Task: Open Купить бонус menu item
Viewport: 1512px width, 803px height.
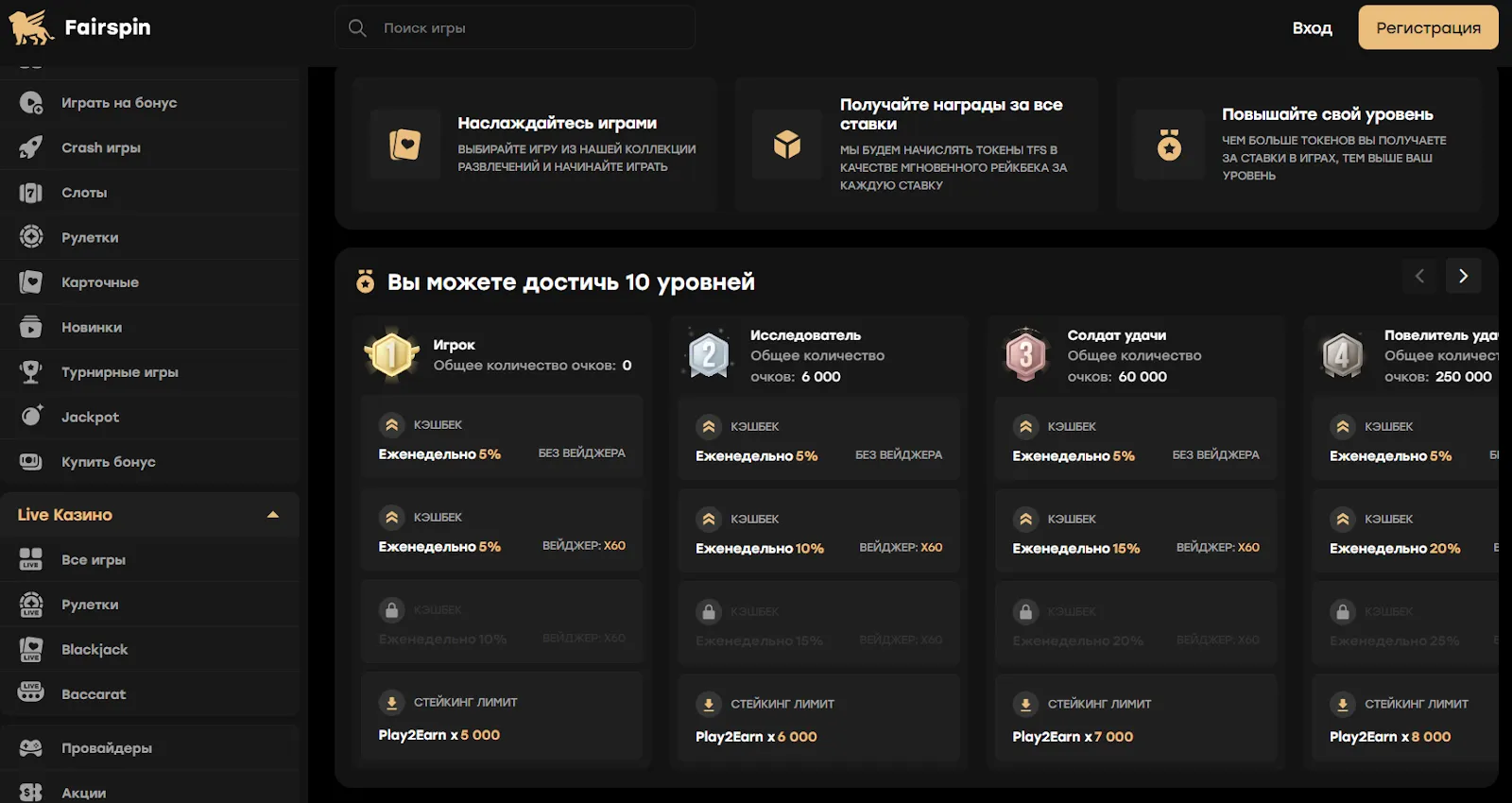Action: click(x=150, y=462)
